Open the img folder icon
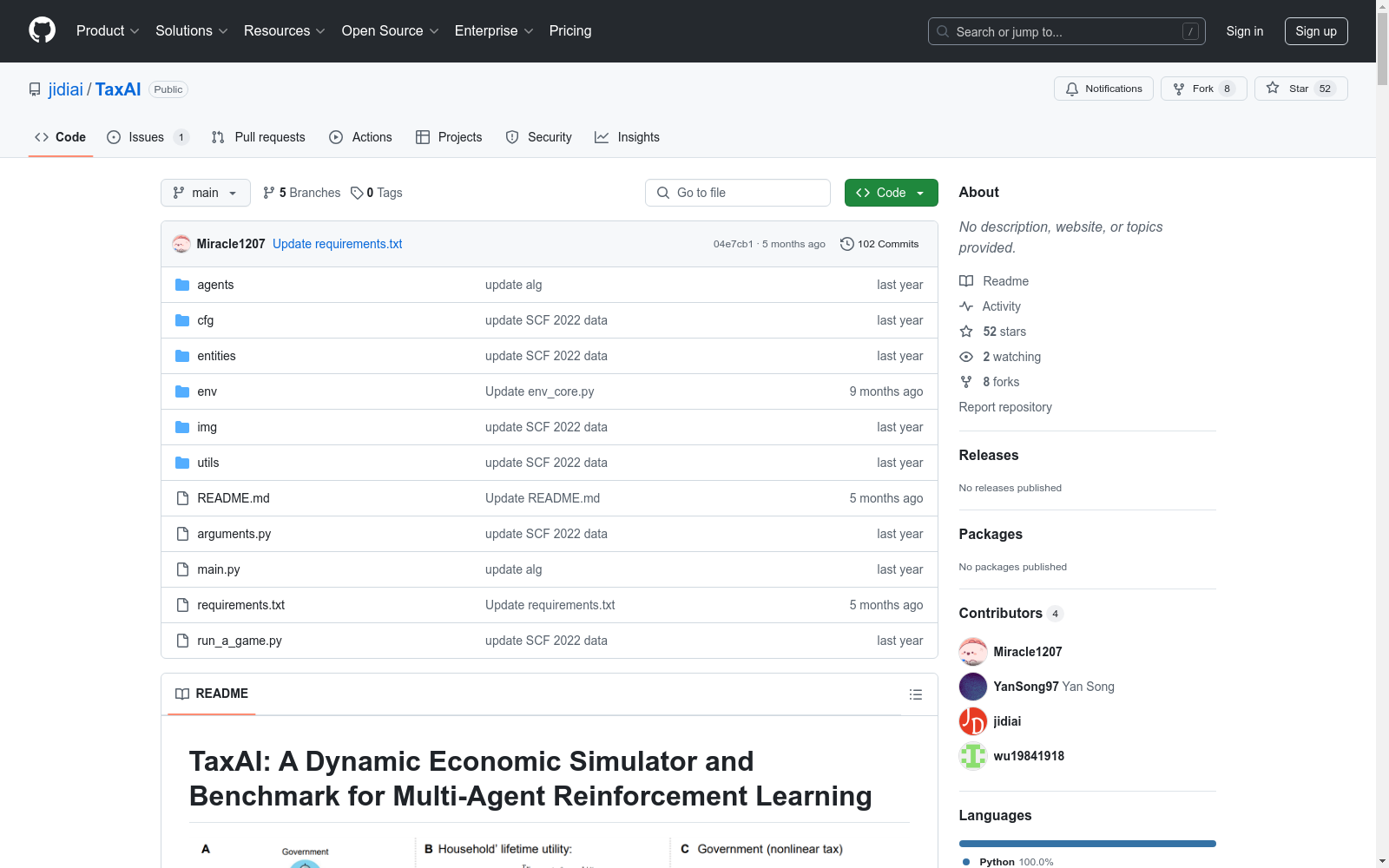This screenshot has width=1389, height=868. [x=182, y=427]
